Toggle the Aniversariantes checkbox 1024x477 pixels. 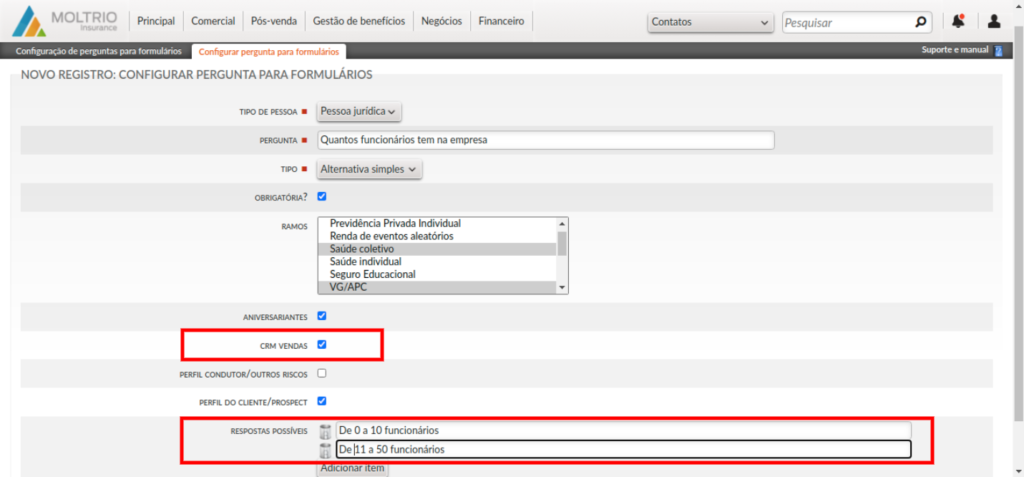pyautogui.click(x=322, y=316)
